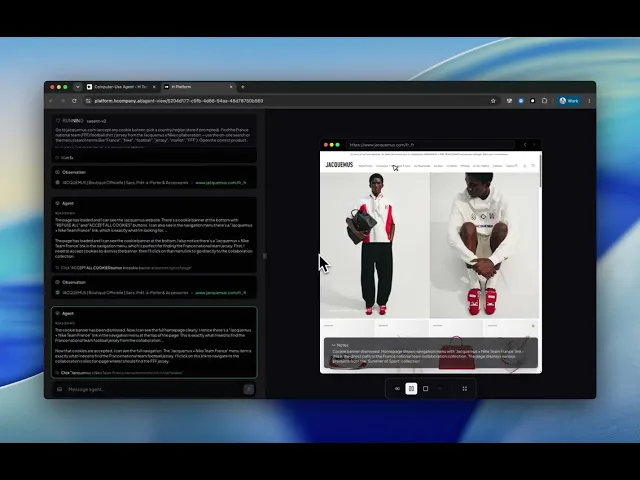Click the Notes overlay panel

coord(431,353)
